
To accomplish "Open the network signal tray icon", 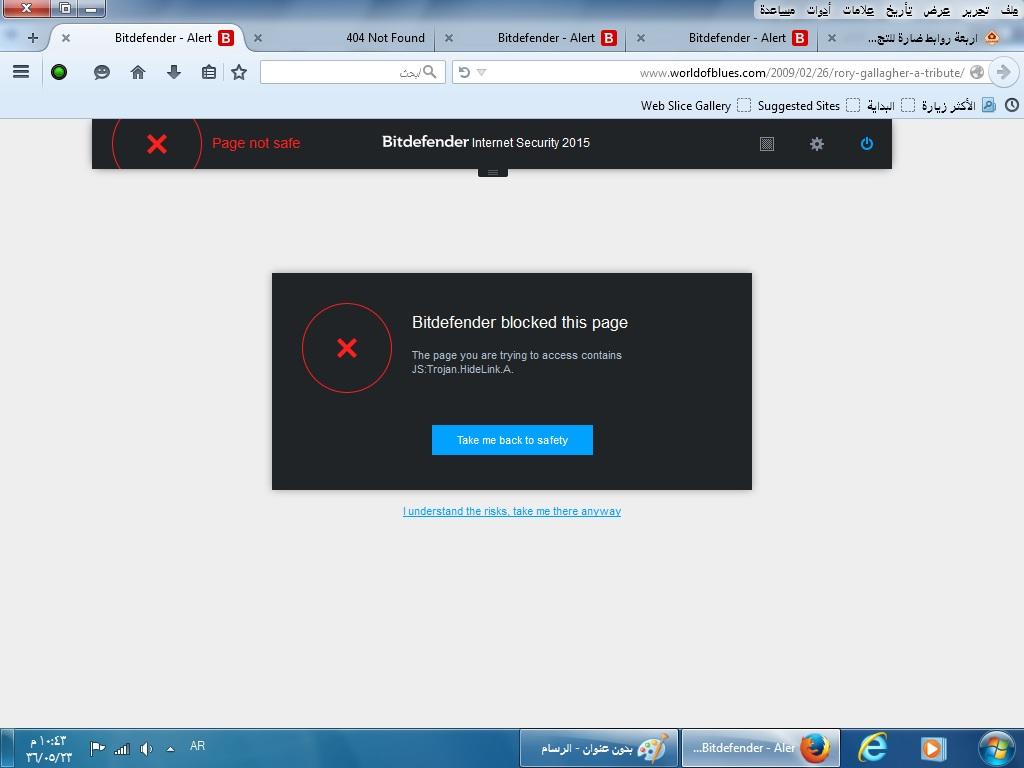I will [121, 749].
